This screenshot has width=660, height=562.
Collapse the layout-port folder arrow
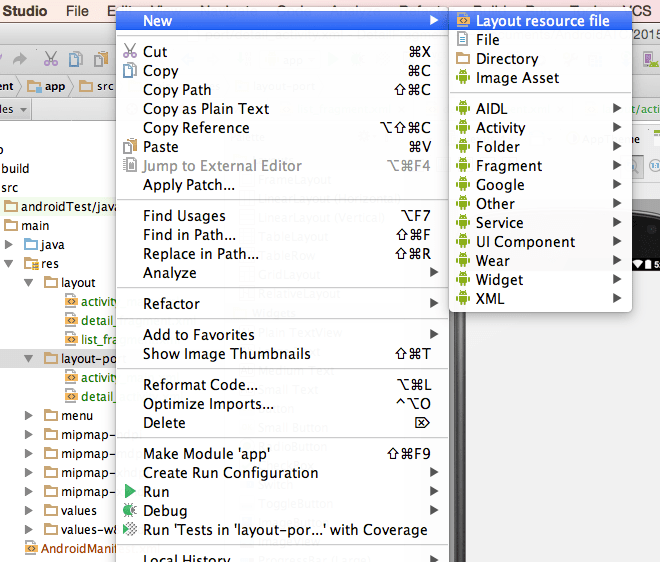29,359
